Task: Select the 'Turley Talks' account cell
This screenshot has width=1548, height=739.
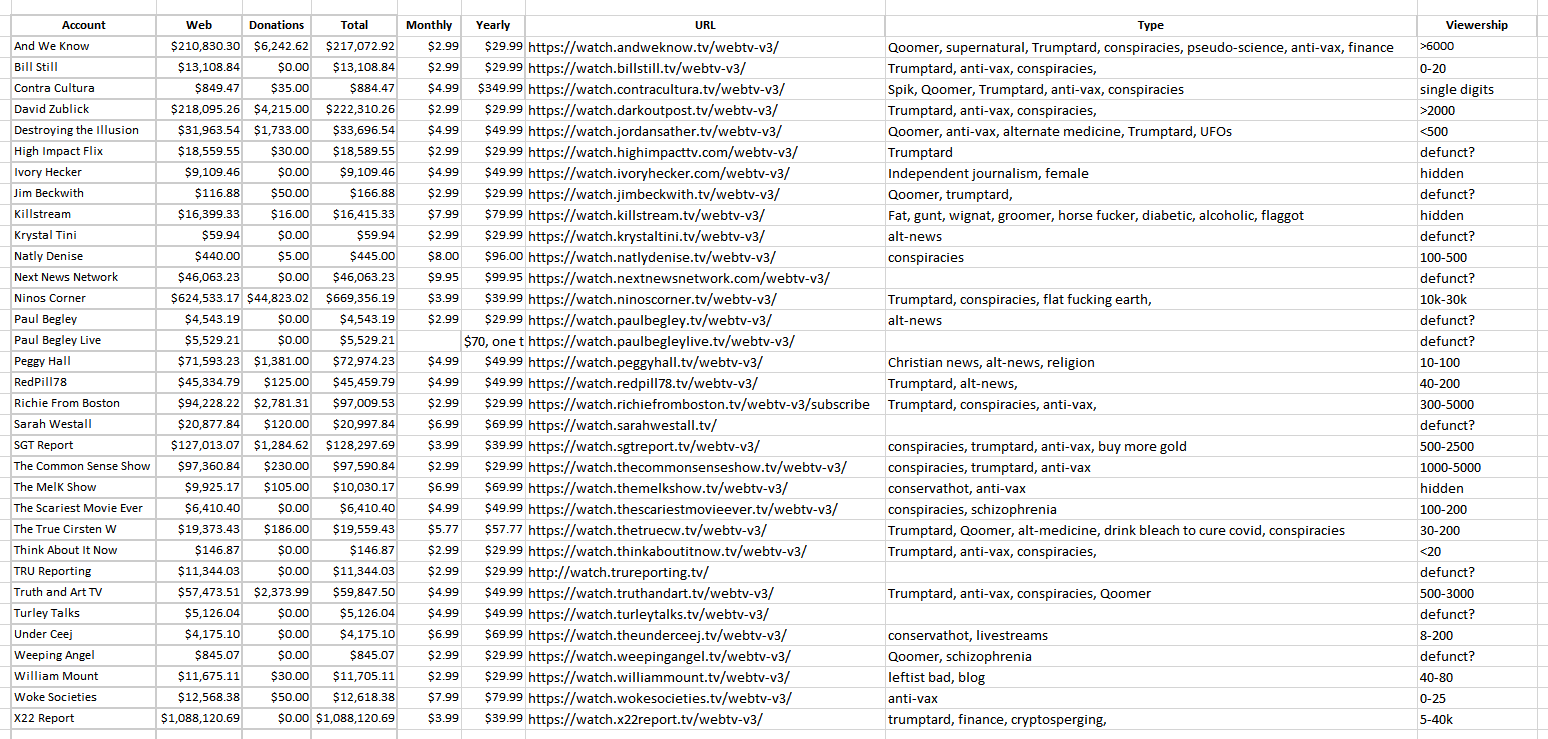Action: (83, 613)
